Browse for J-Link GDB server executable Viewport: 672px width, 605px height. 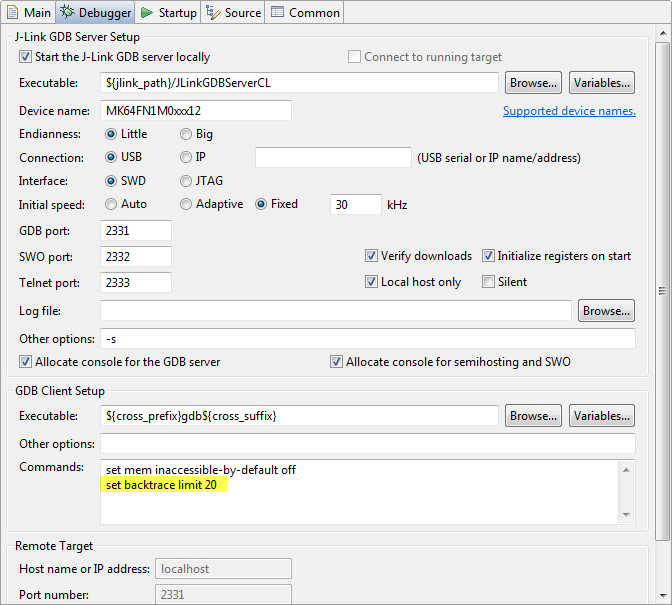(533, 83)
